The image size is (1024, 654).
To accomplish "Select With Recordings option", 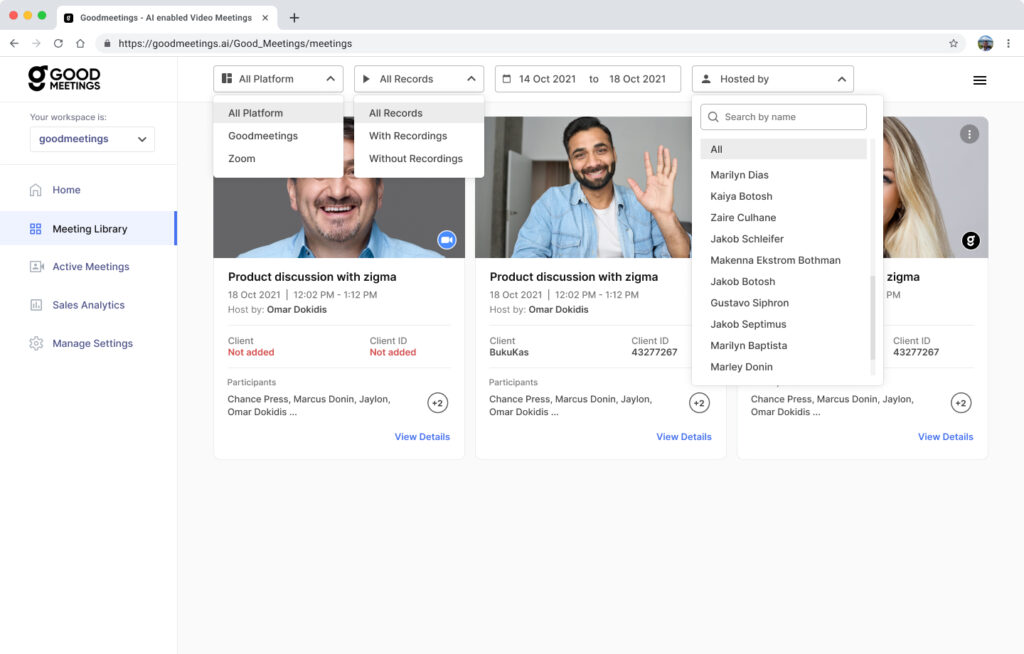I will tap(408, 136).
